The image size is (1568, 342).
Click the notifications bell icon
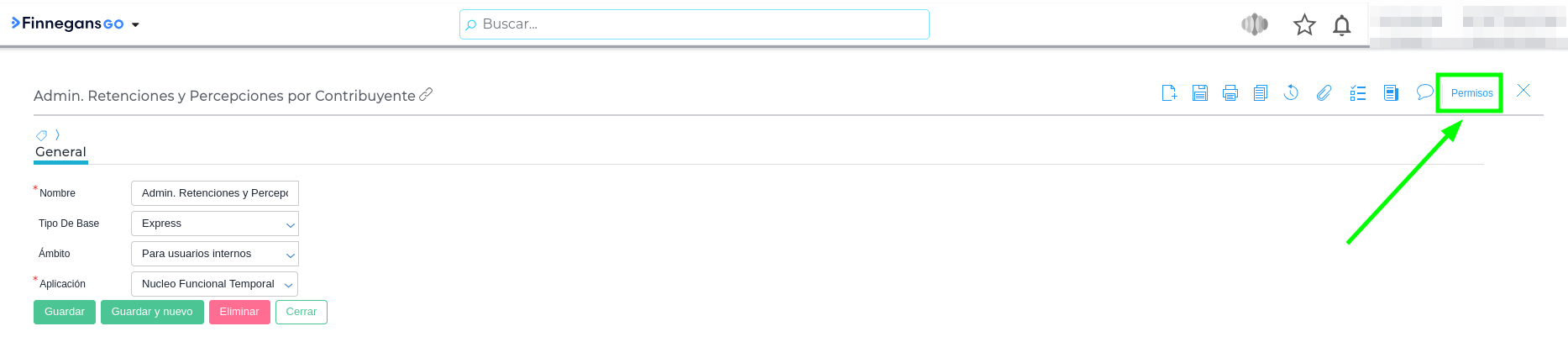pos(1341,25)
